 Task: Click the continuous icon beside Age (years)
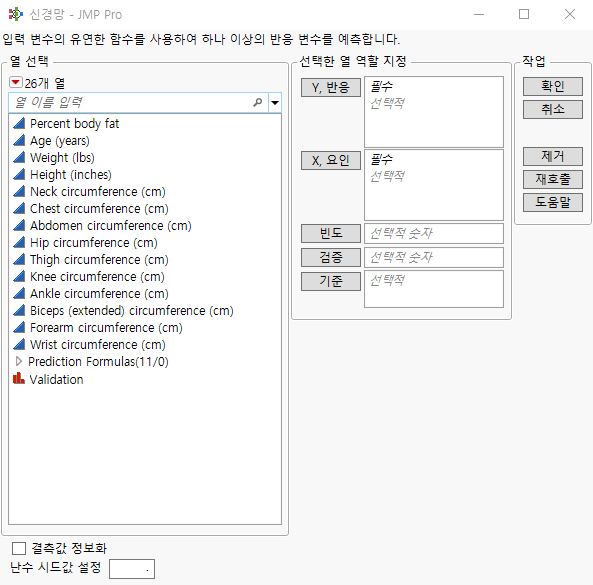[19, 140]
